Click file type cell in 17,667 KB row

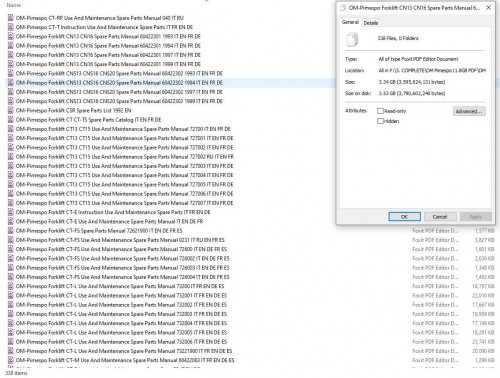click(x=435, y=305)
